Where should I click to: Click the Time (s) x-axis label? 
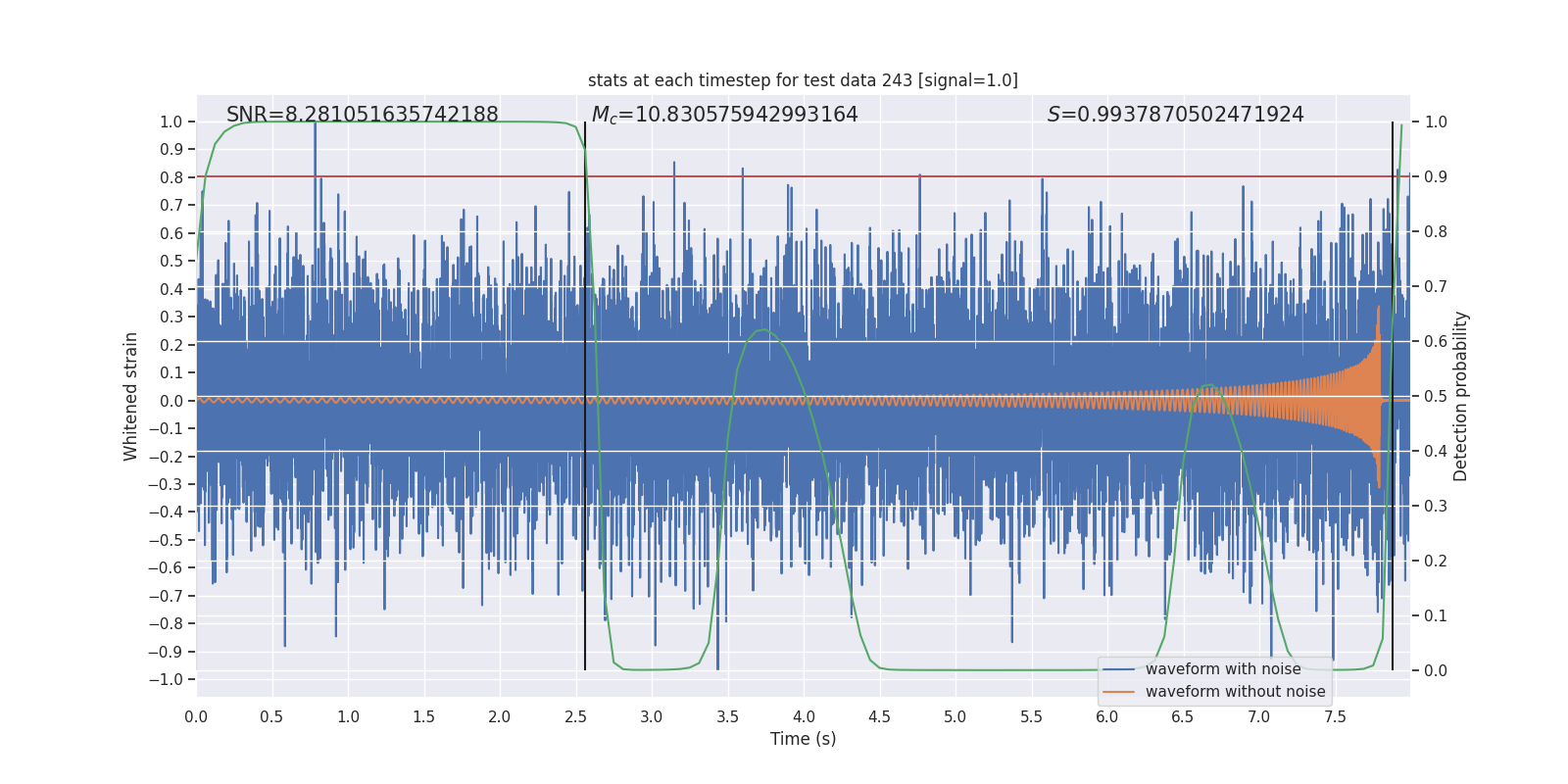[804, 739]
